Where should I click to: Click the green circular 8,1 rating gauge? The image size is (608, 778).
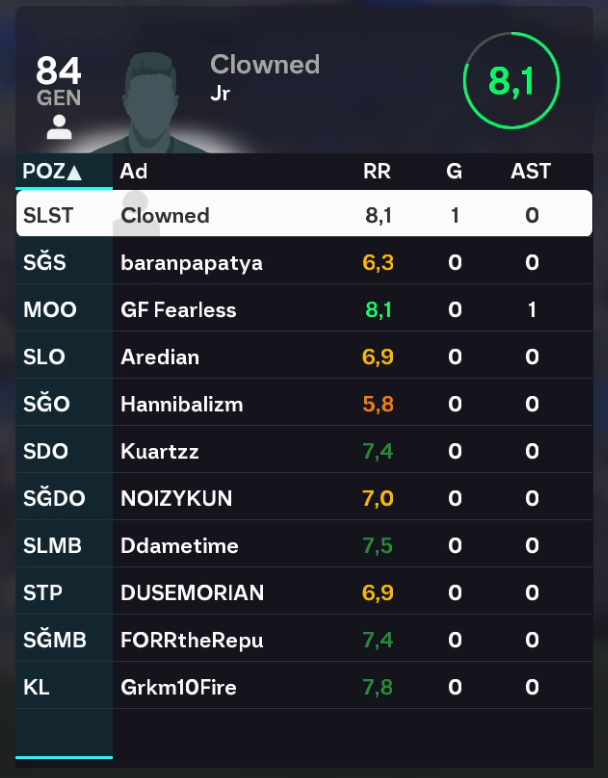511,81
